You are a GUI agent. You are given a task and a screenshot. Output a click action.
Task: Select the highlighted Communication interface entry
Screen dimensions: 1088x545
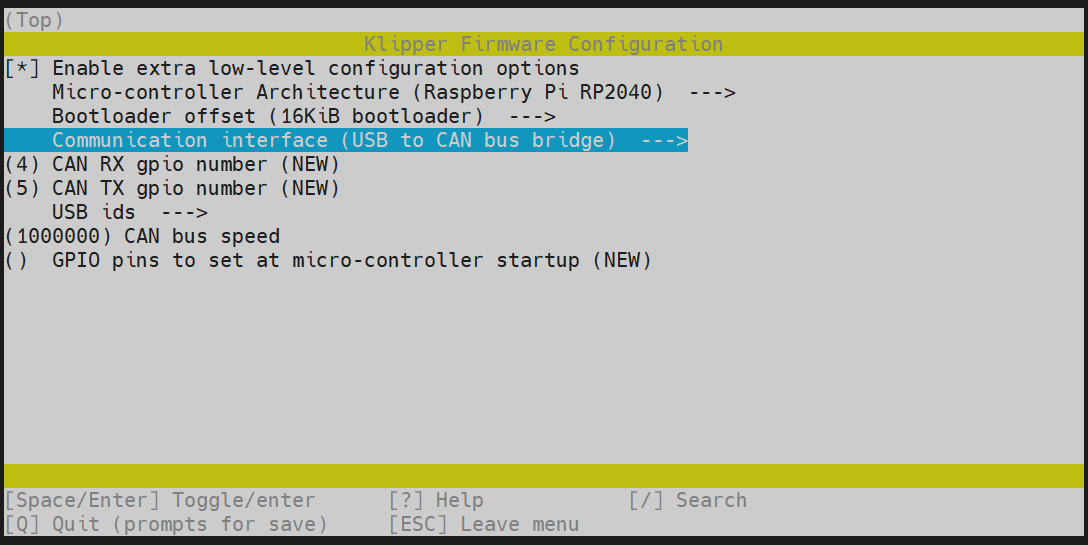tap(334, 140)
